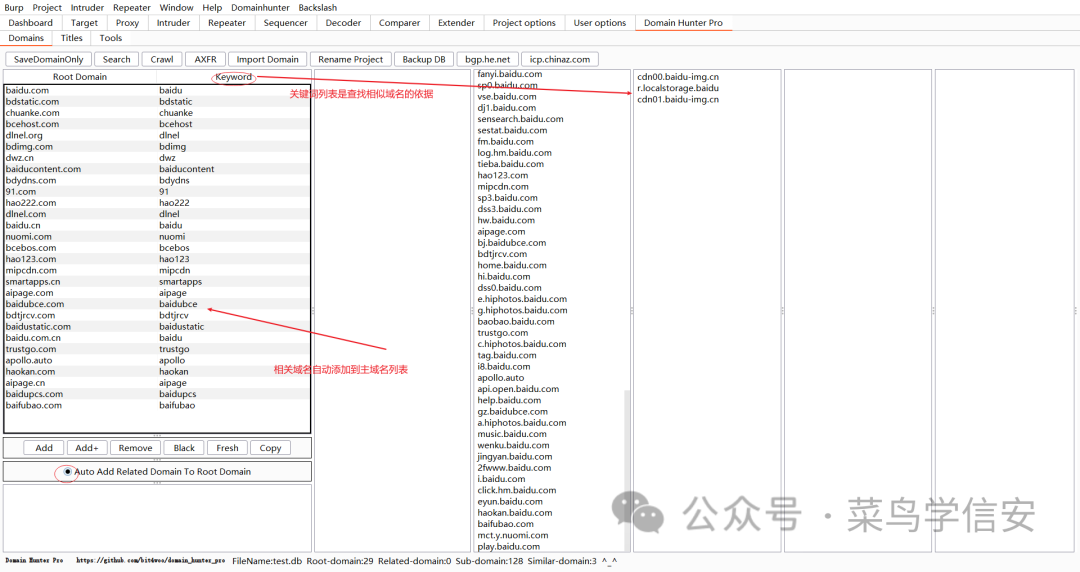Open the Project menu
1080x572 pixels.
click(x=47, y=8)
